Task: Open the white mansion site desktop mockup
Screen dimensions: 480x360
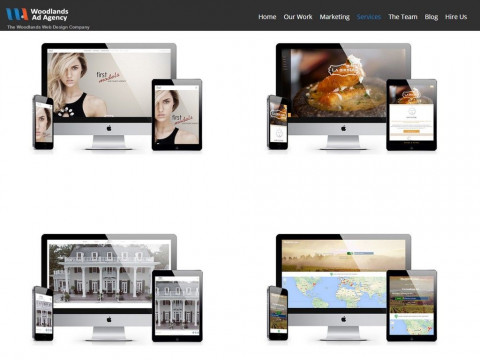Action: (109, 287)
